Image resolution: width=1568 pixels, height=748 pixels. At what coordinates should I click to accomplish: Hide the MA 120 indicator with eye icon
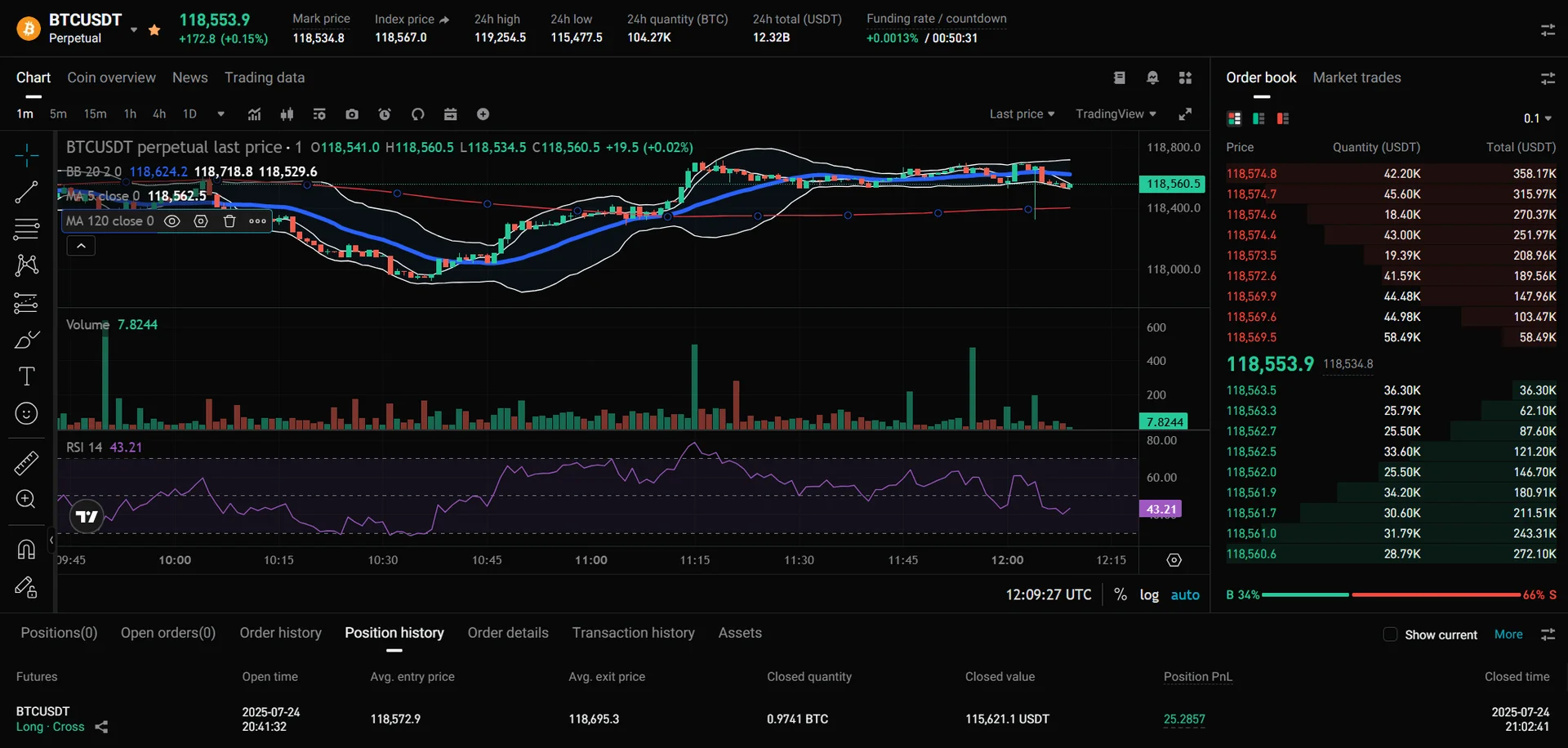pyautogui.click(x=171, y=221)
